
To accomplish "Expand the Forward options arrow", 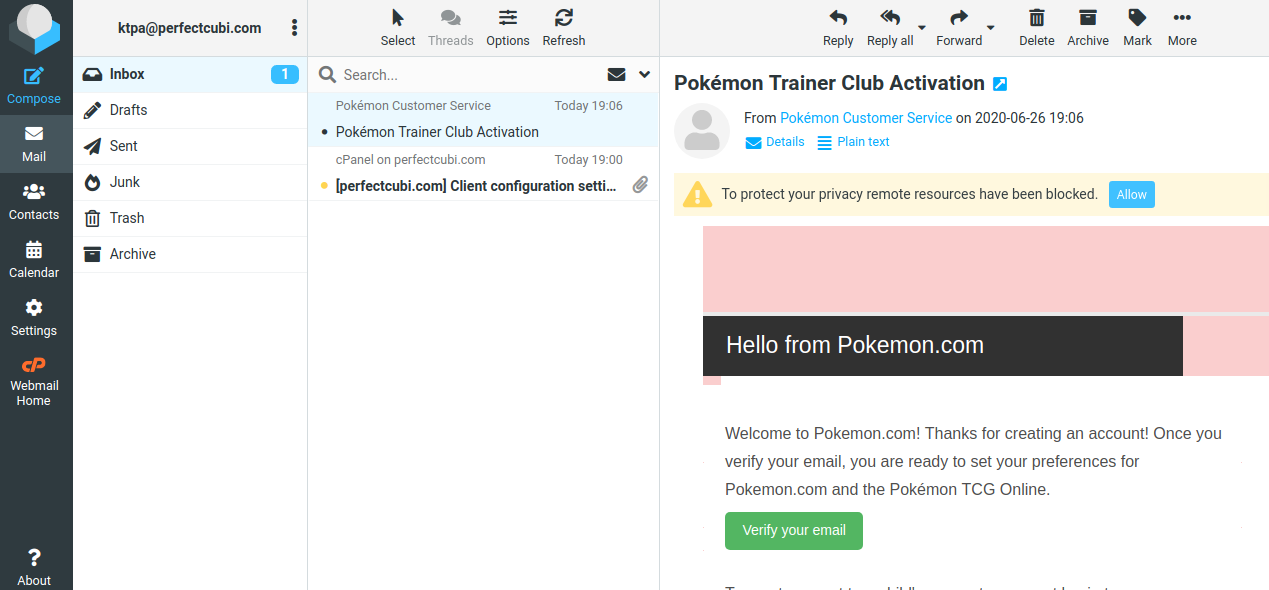I will [x=991, y=27].
